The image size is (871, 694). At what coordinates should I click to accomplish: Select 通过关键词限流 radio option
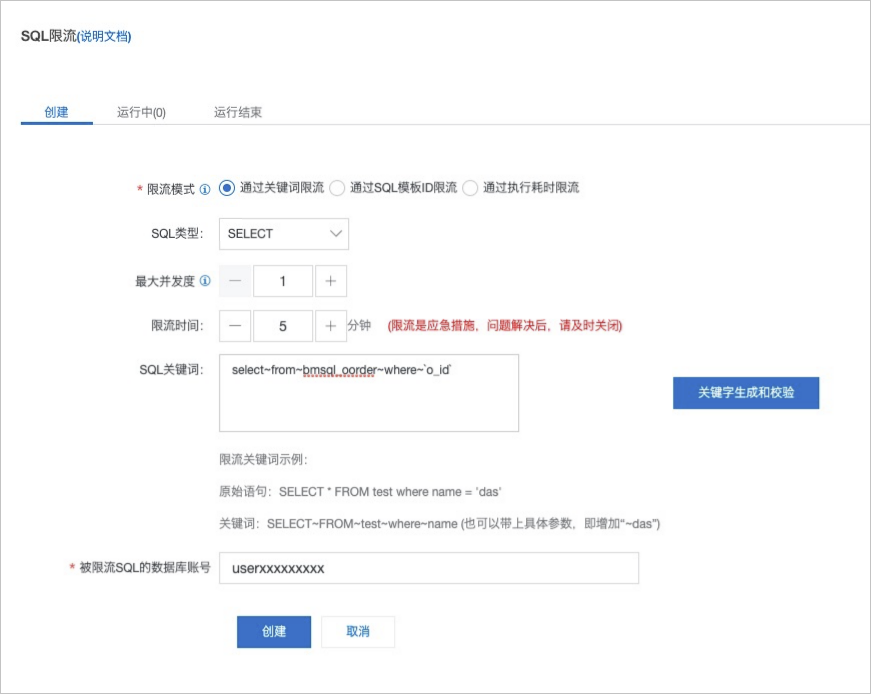(x=227, y=188)
